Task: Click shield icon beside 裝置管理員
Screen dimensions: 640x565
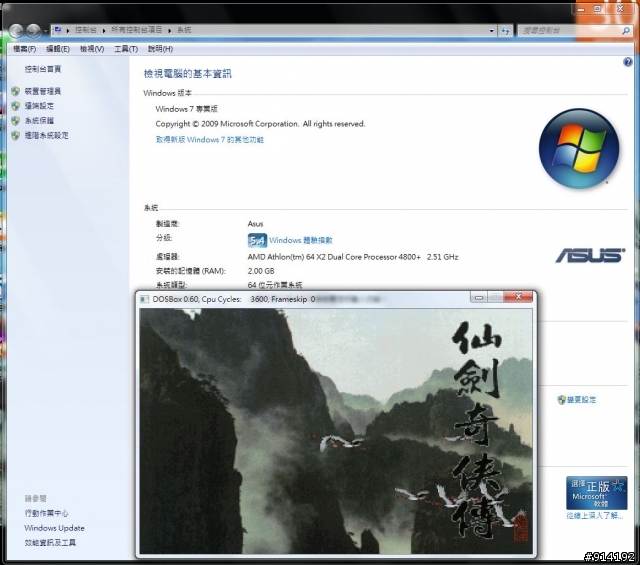Action: pos(16,91)
